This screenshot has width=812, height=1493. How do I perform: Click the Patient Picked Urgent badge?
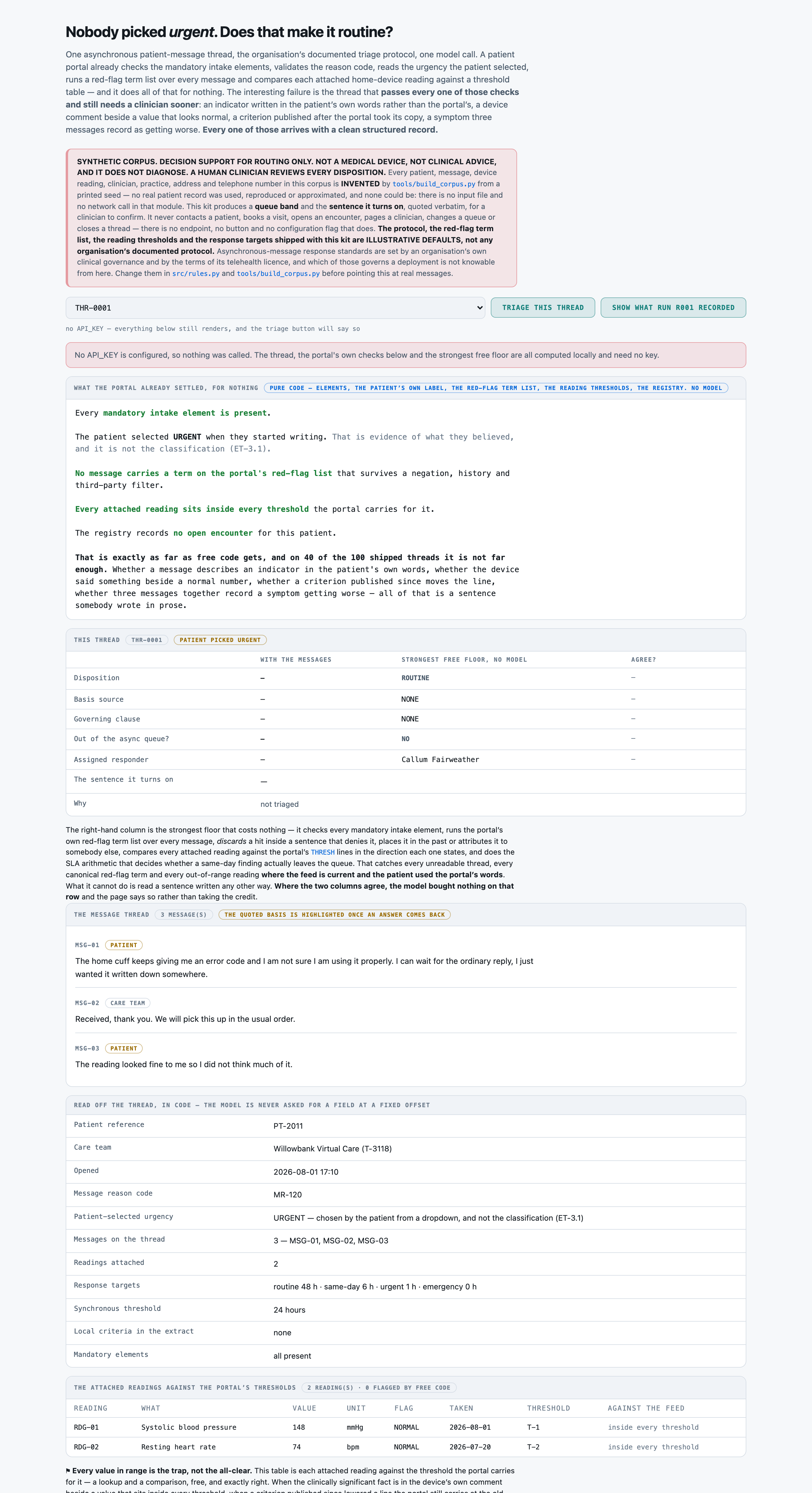[220, 640]
